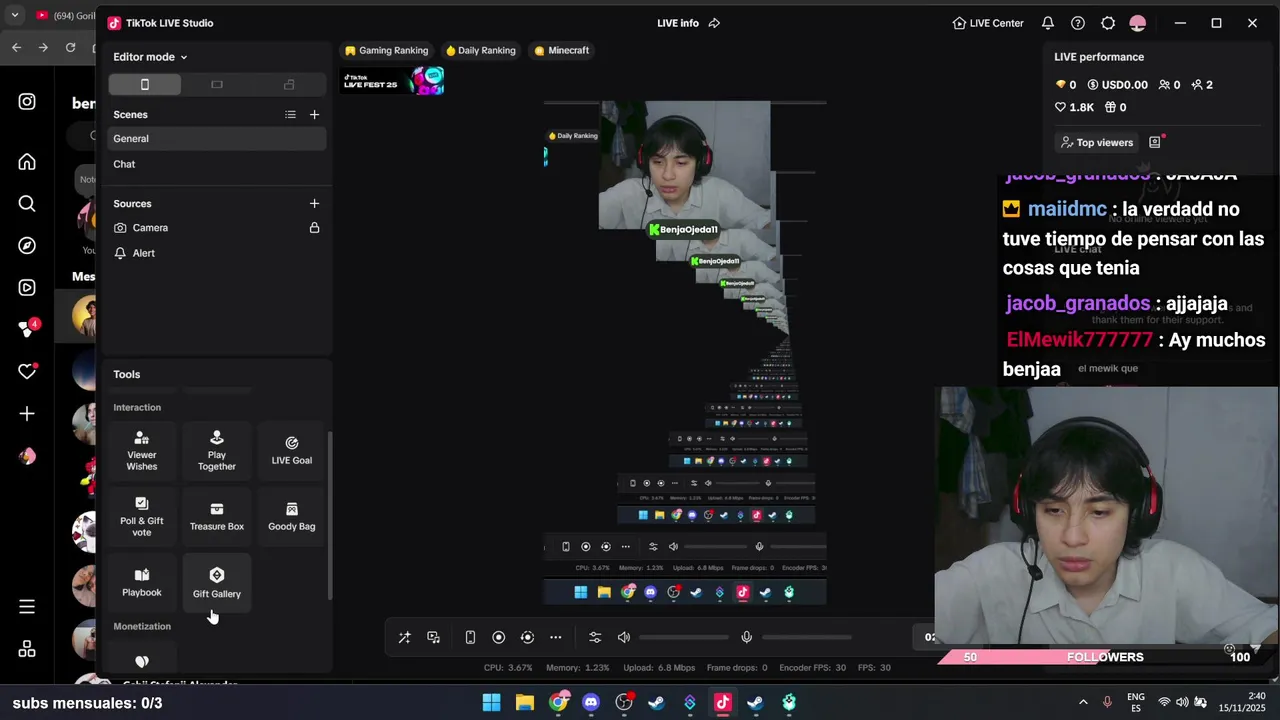Click the dashed-circle record clip icon

click(527, 637)
